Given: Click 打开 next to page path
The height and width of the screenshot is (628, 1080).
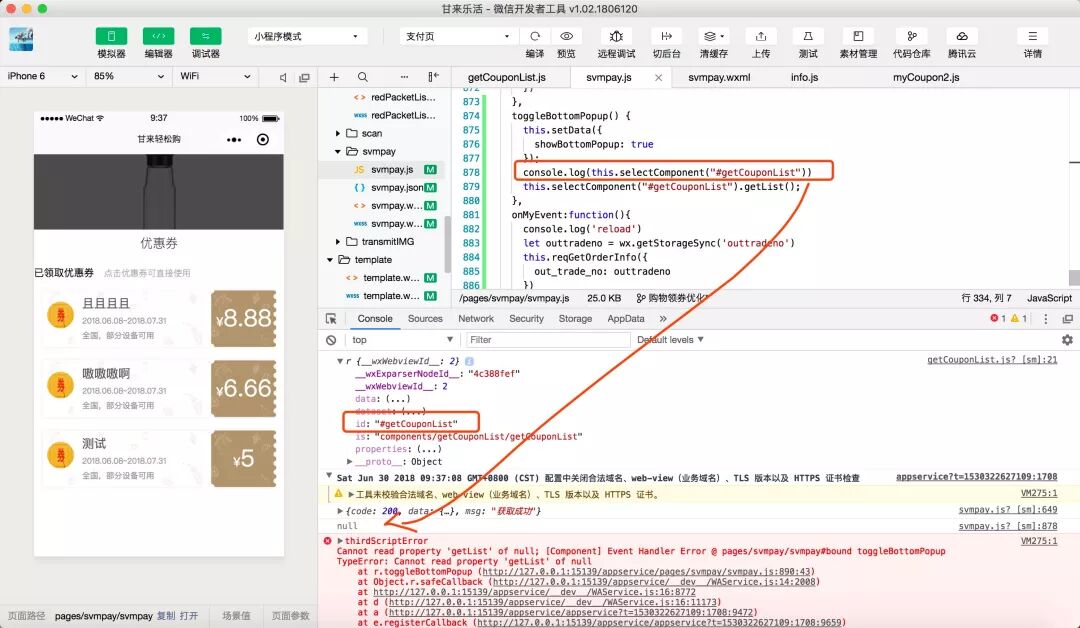Looking at the screenshot, I should (189, 616).
